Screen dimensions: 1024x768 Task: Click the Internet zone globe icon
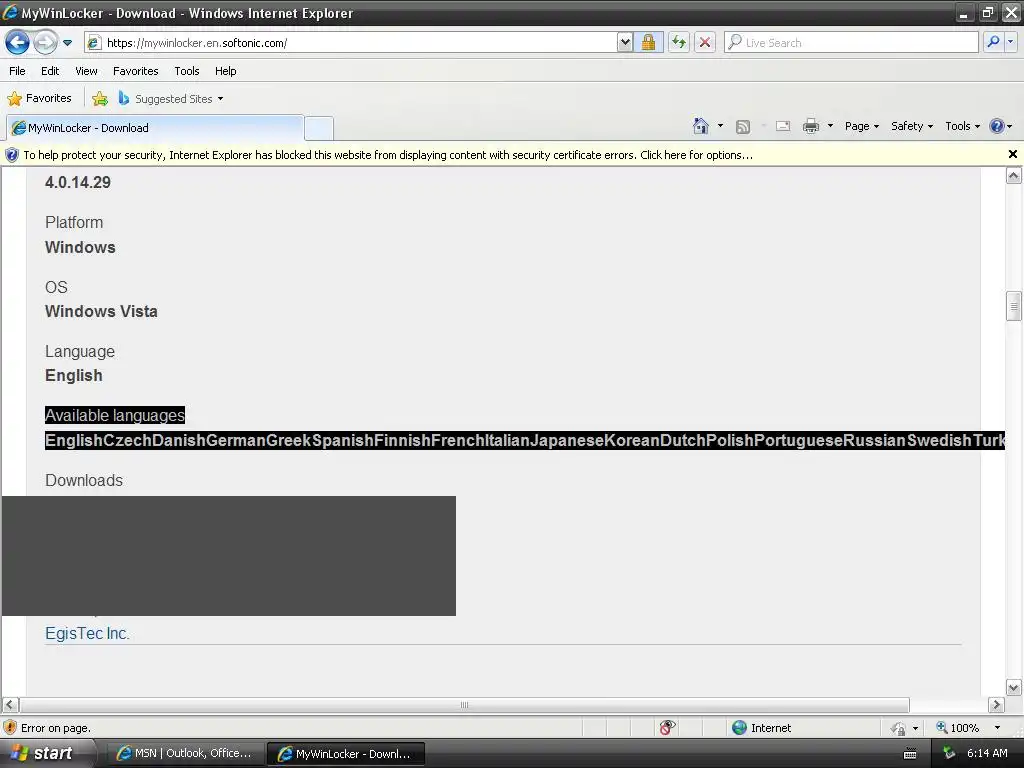pyautogui.click(x=739, y=728)
